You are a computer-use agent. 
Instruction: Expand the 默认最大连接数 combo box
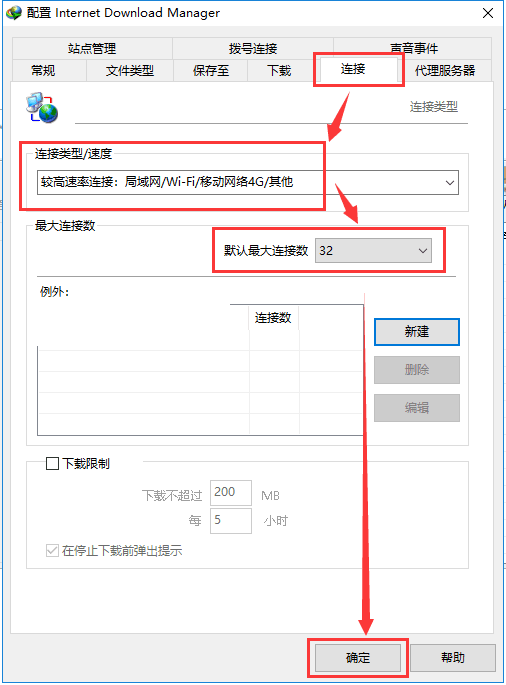[x=373, y=251]
